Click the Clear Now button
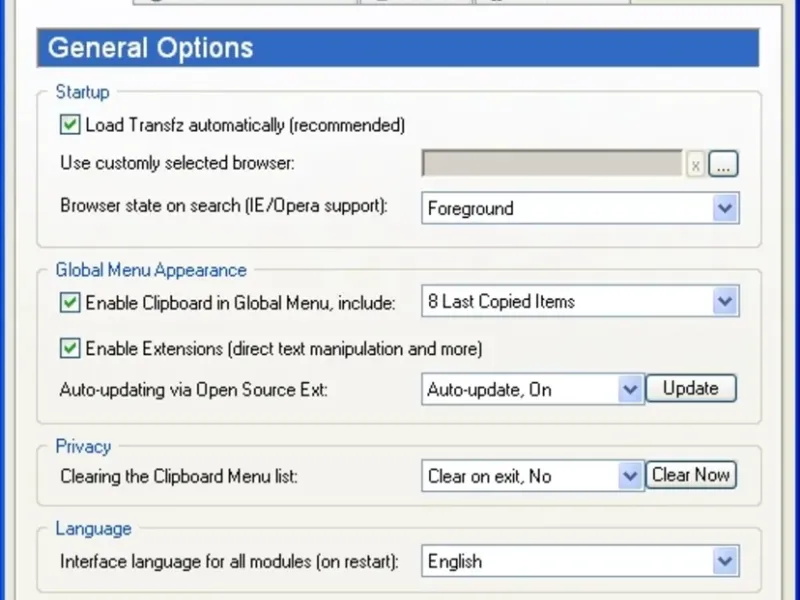 (x=691, y=475)
